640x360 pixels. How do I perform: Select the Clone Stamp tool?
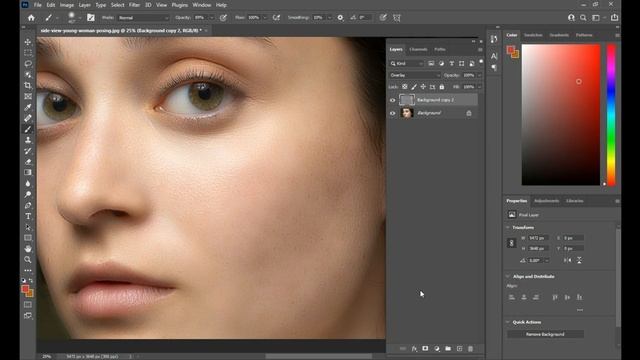coord(28,140)
